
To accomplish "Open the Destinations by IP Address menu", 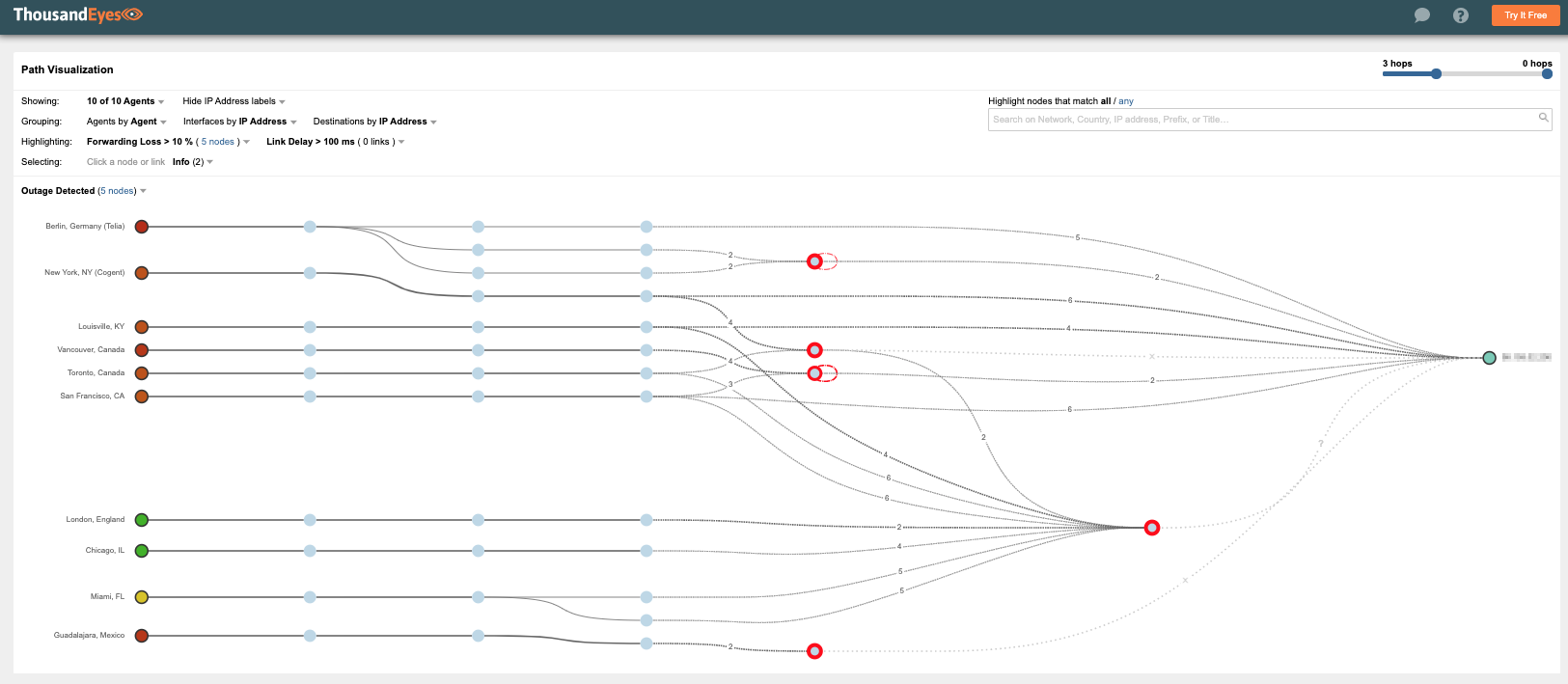I will coord(374,122).
